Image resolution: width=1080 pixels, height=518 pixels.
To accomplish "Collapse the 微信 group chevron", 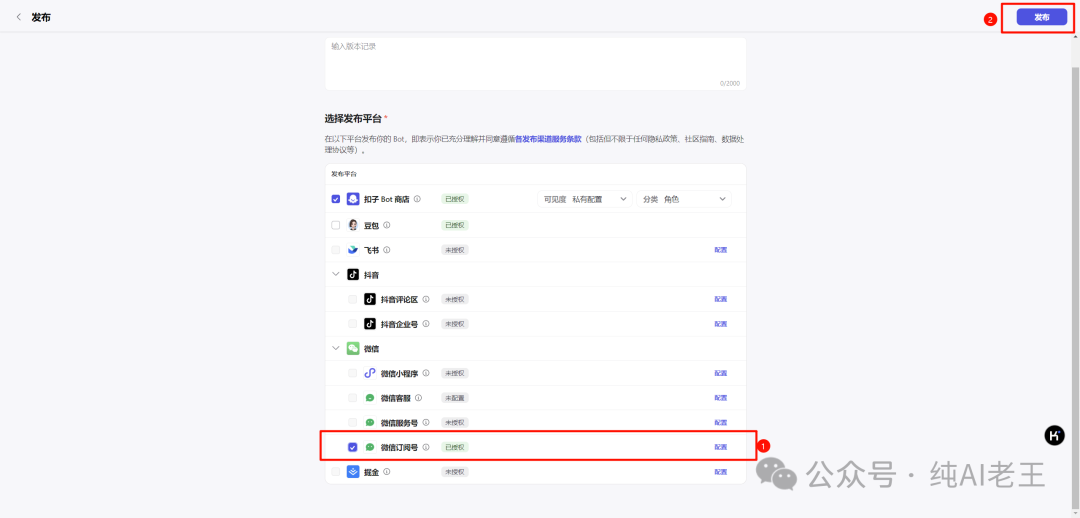I will 335,349.
